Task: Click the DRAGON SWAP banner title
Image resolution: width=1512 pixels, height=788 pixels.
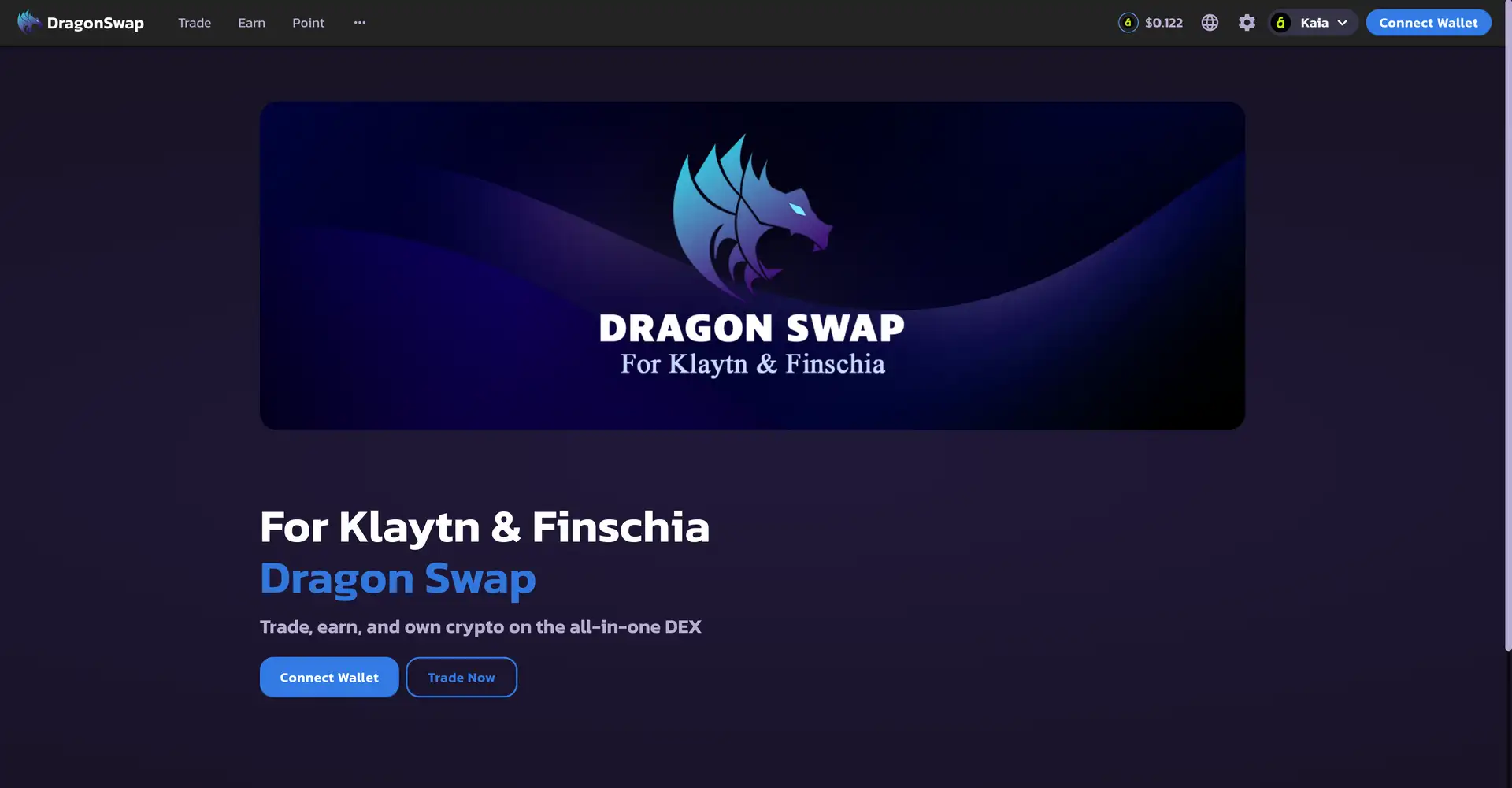Action: pos(751,328)
